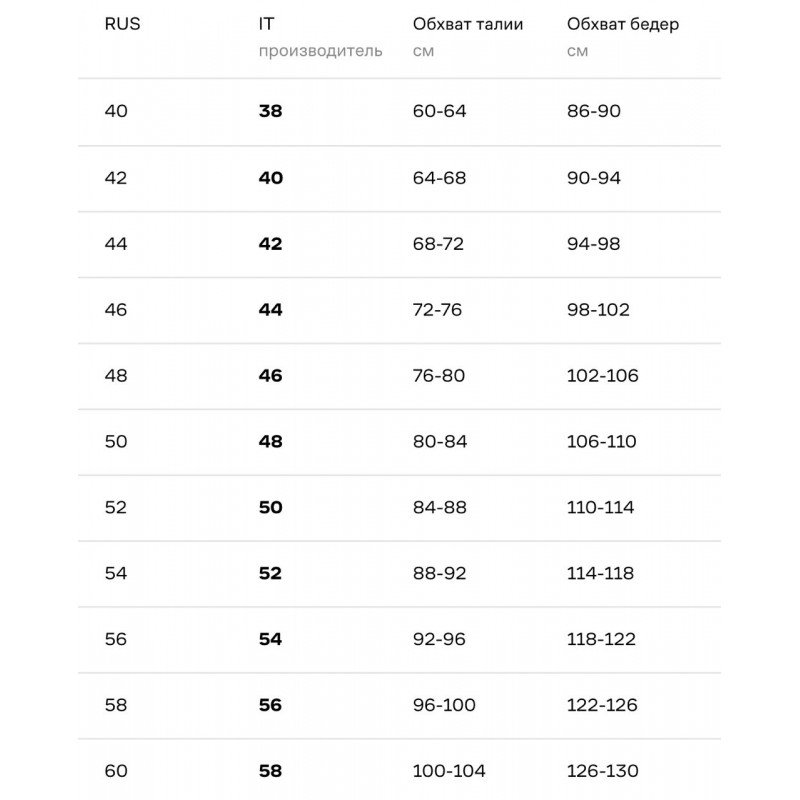Select hip range 126-130
The height and width of the screenshot is (800, 800).
coord(602,771)
